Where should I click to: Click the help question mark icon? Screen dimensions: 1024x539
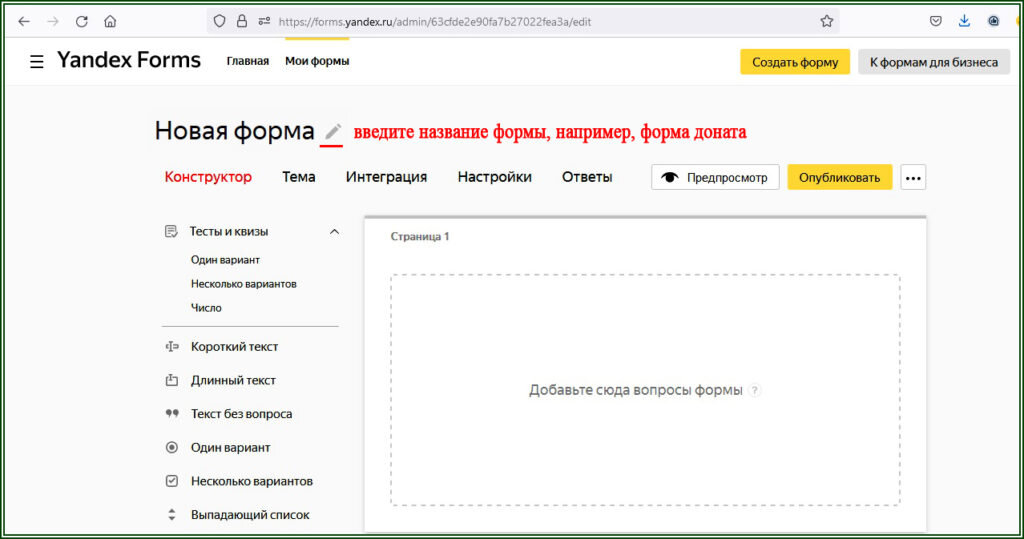[755, 390]
